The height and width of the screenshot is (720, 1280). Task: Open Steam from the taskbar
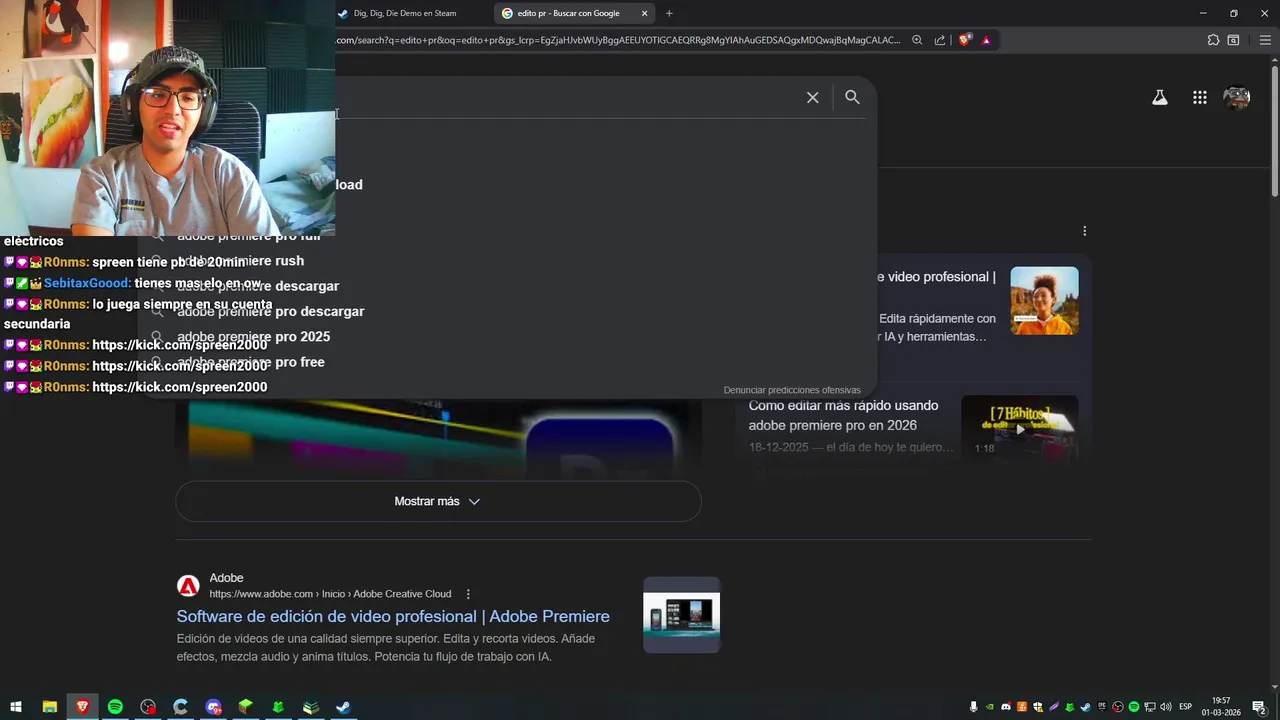coord(343,707)
